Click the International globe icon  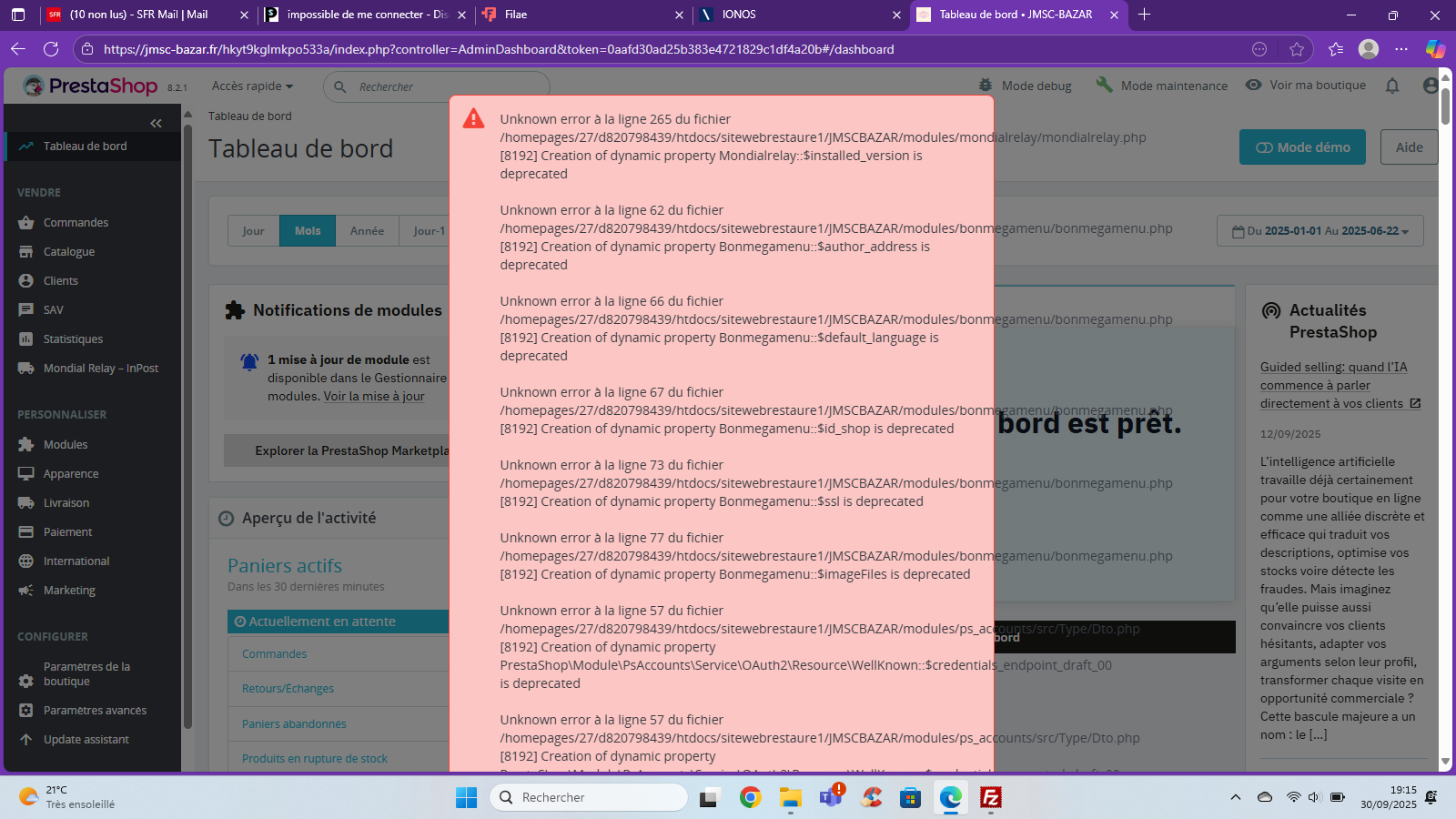(x=25, y=561)
